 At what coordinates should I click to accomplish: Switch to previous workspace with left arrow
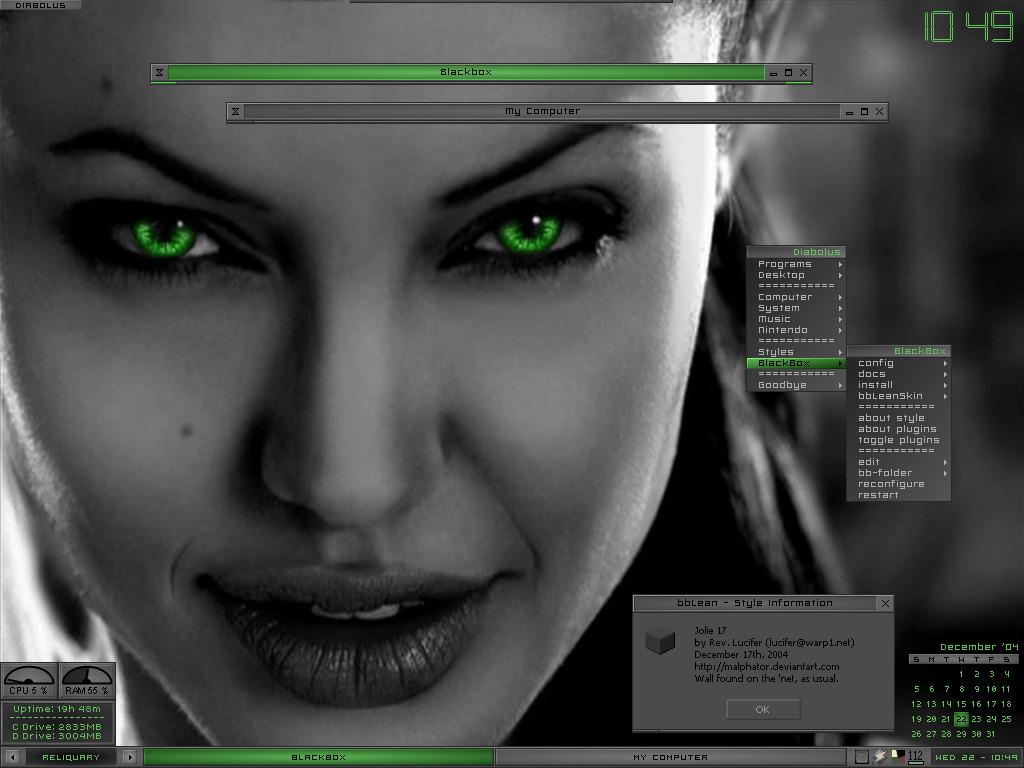12,757
